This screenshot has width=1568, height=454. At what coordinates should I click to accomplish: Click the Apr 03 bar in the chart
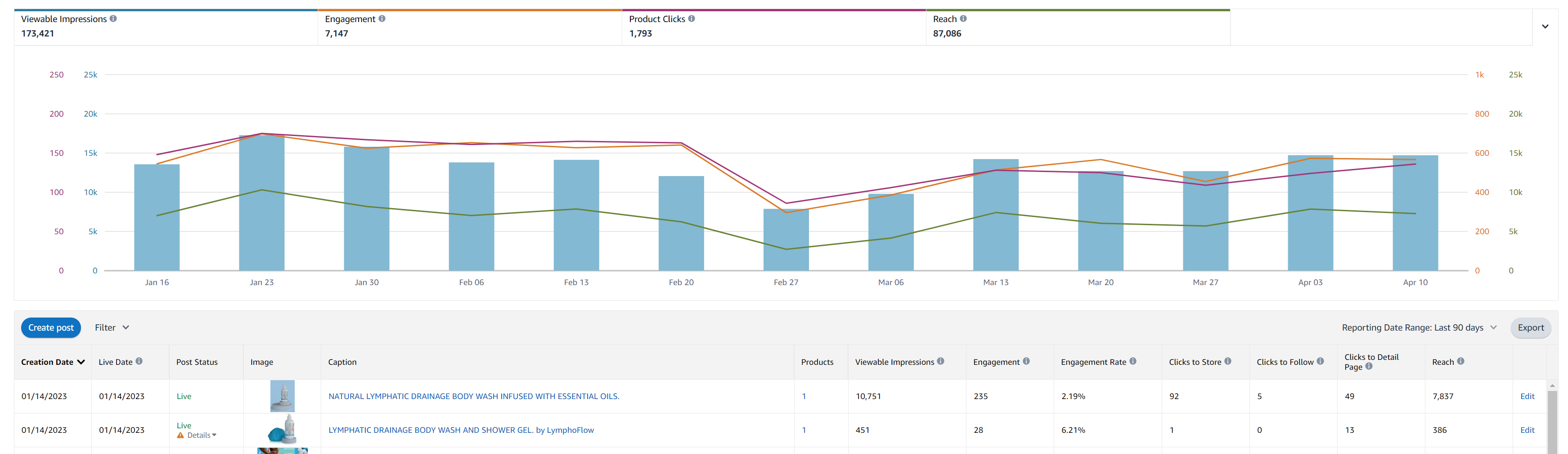click(x=1311, y=213)
